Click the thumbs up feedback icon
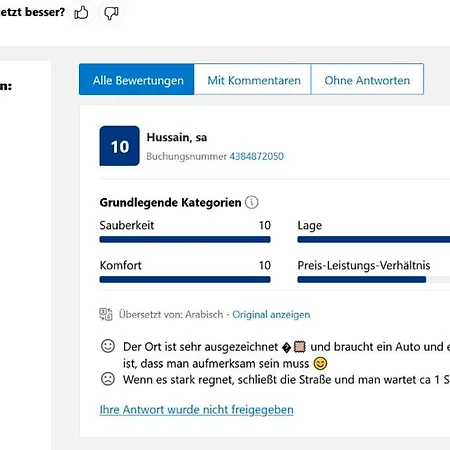450x450 pixels. pyautogui.click(x=81, y=13)
